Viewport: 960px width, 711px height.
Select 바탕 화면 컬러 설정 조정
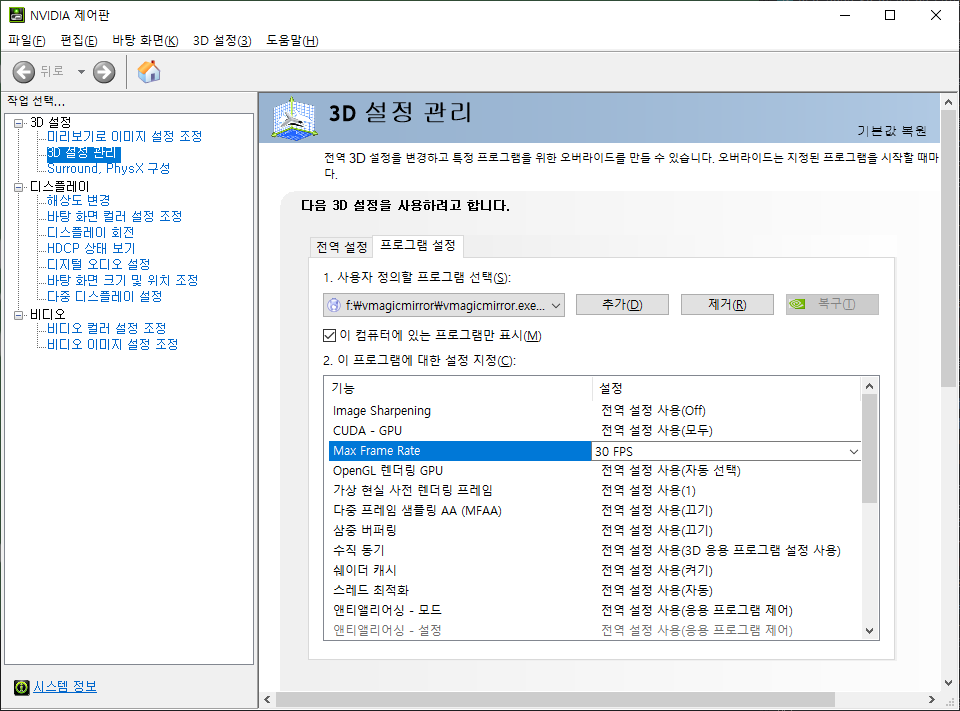coord(114,216)
